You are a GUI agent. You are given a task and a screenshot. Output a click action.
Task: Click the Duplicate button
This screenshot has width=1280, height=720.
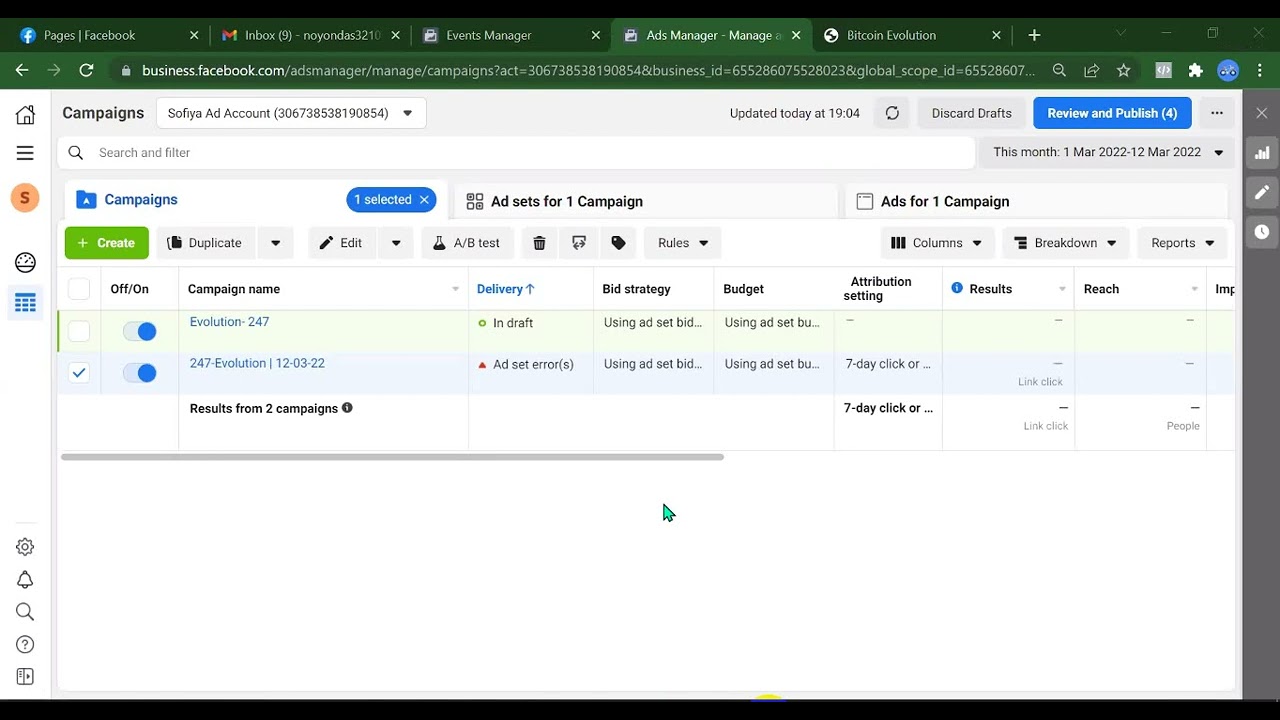[x=205, y=243]
